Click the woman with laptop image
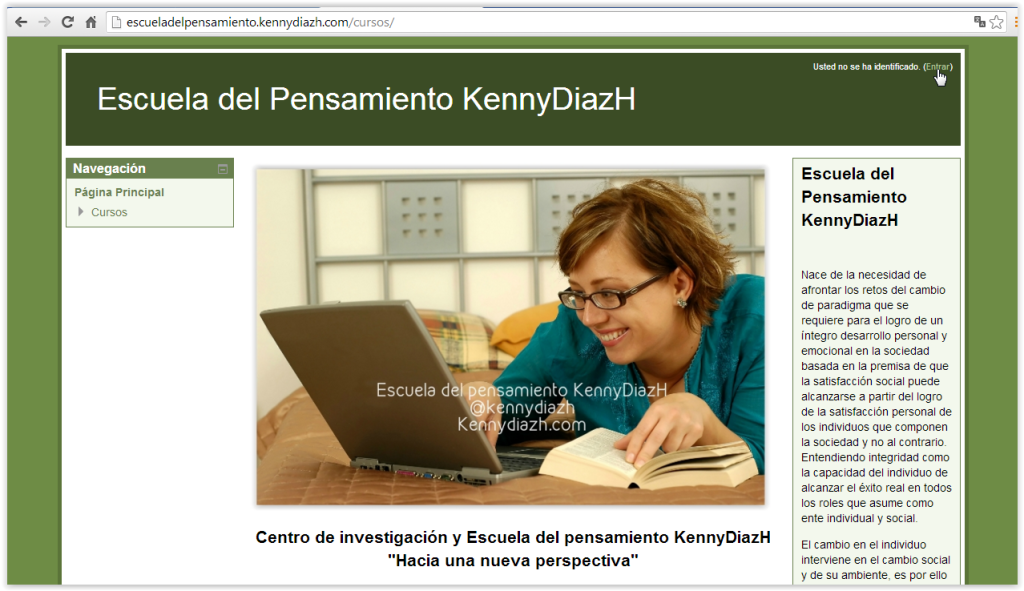This screenshot has width=1024, height=591. [x=510, y=336]
